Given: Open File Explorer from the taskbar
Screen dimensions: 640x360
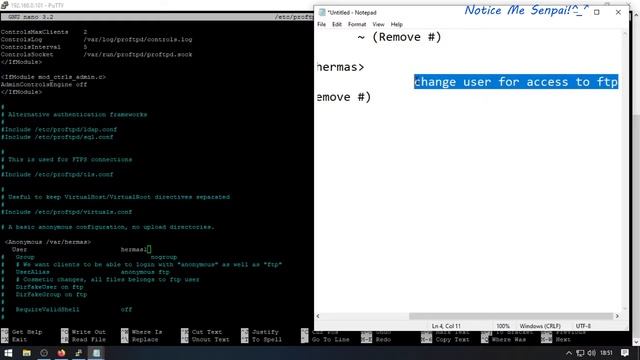Looking at the screenshot, I should (27, 353).
